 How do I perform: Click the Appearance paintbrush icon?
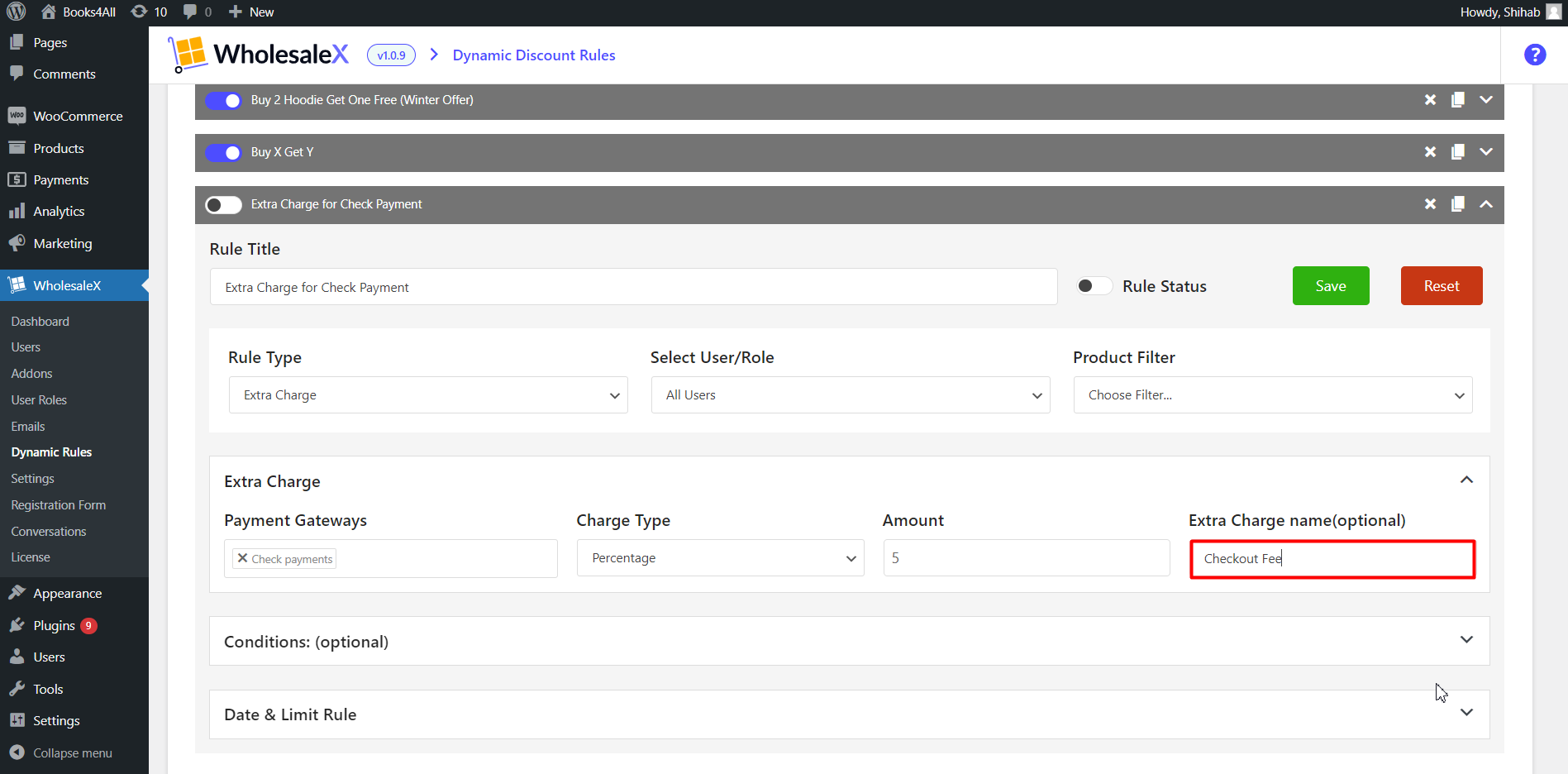[x=17, y=593]
